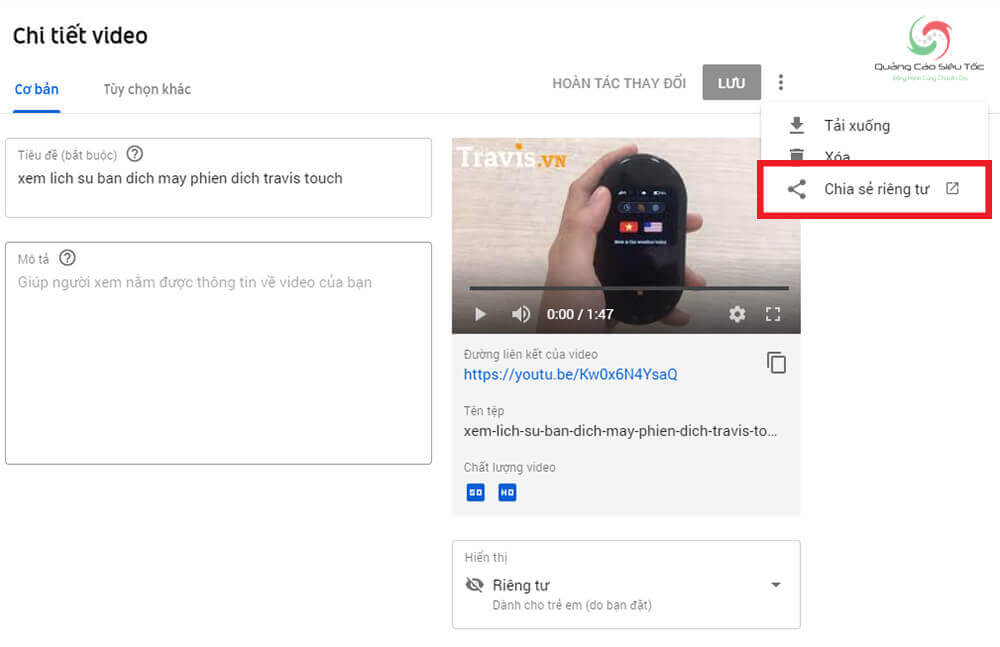Open the youtu.be video link
The height and width of the screenshot is (647, 1000).
pos(570,375)
